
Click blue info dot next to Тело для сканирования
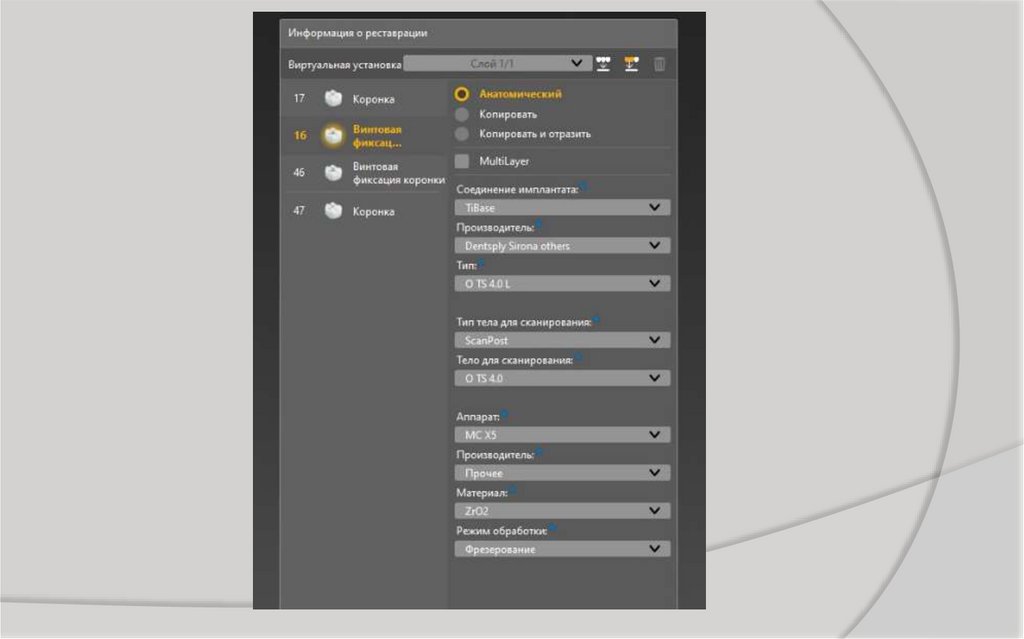point(578,357)
